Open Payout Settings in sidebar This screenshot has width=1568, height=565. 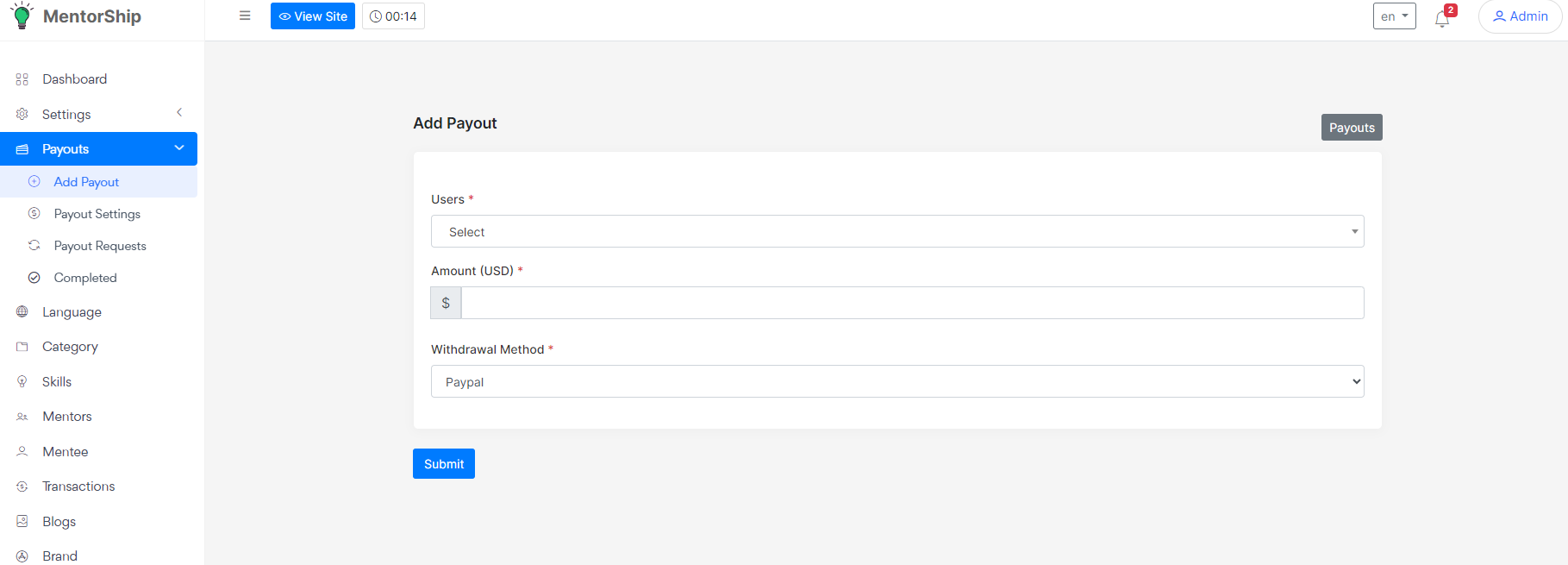click(x=97, y=214)
